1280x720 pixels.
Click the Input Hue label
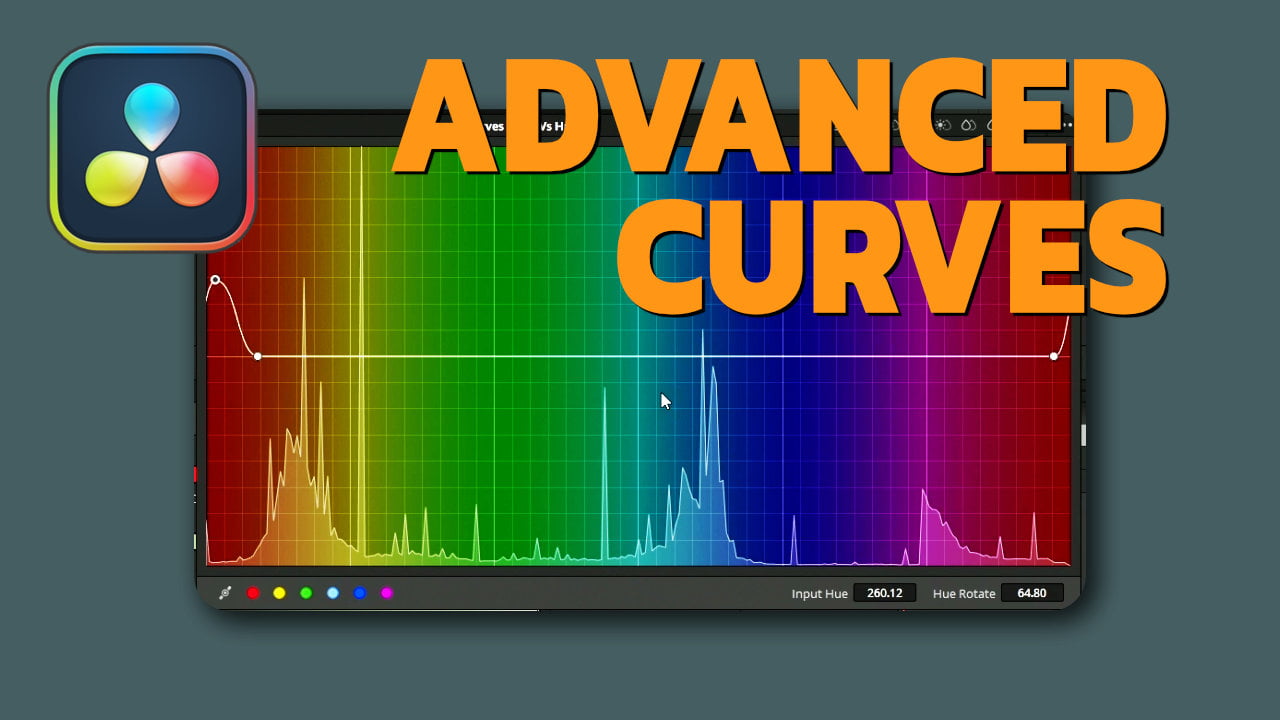pyautogui.click(x=820, y=594)
